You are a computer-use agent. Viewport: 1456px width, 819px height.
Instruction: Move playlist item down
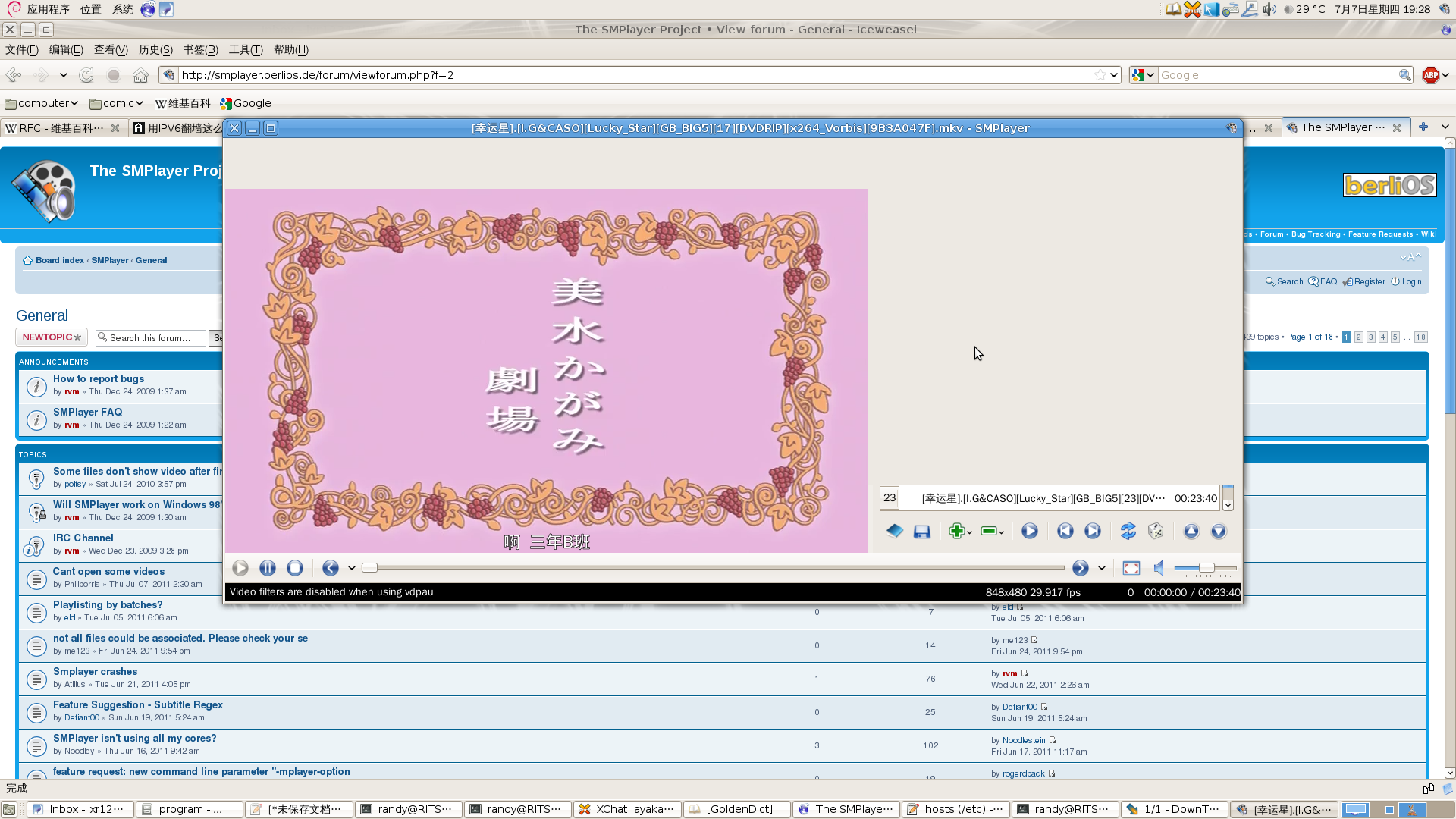1218,531
